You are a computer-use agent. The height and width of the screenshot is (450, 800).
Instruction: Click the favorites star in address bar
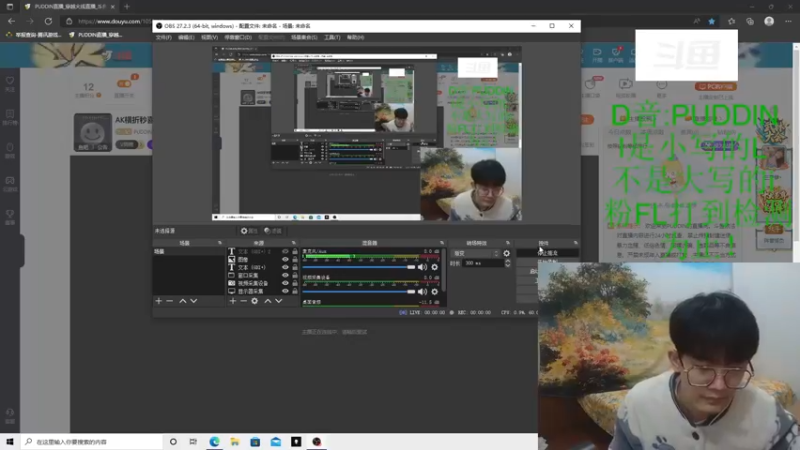[x=712, y=21]
